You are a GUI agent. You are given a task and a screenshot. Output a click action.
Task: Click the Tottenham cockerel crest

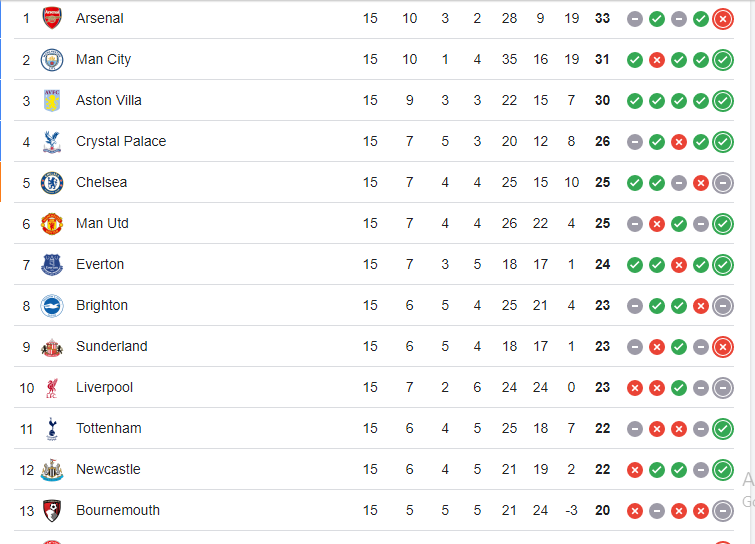pyautogui.click(x=52, y=428)
